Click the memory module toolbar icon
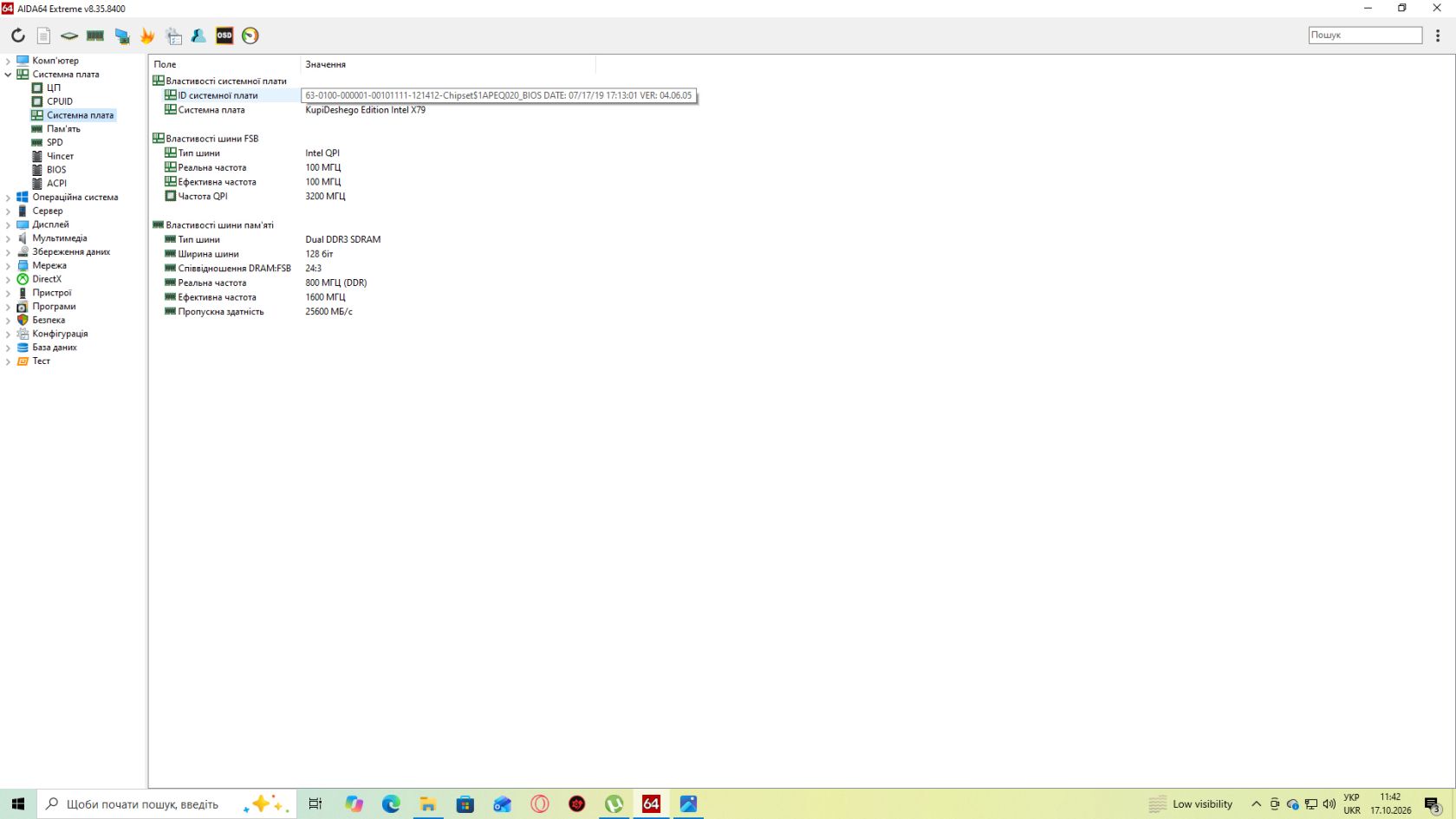The image size is (1456, 819). click(x=95, y=36)
